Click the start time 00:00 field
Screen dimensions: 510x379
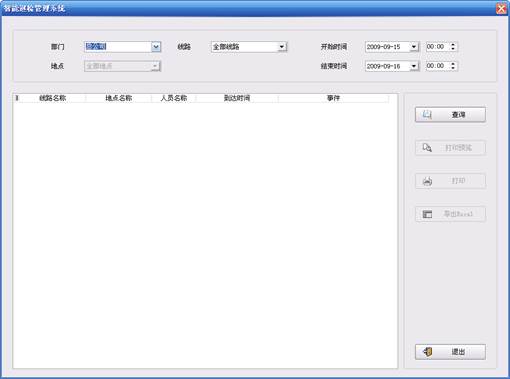pyautogui.click(x=437, y=47)
